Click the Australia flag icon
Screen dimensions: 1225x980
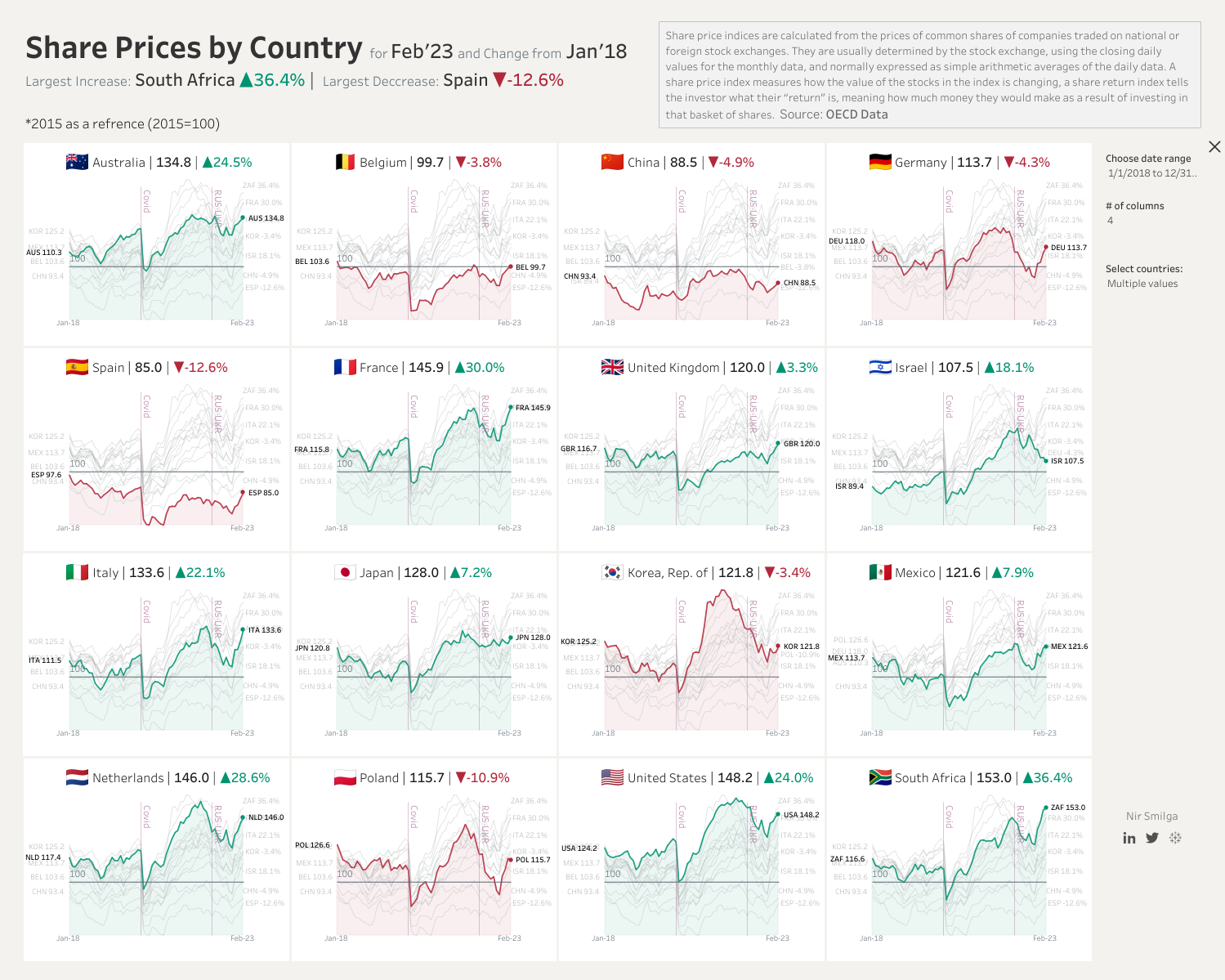click(x=77, y=162)
